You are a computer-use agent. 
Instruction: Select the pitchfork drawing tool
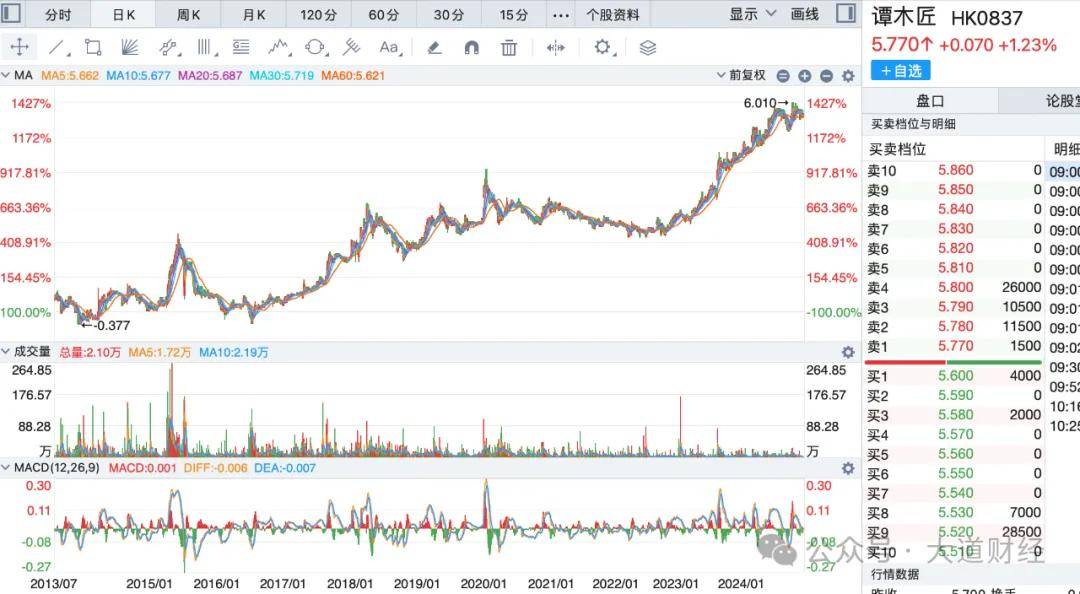[351, 47]
